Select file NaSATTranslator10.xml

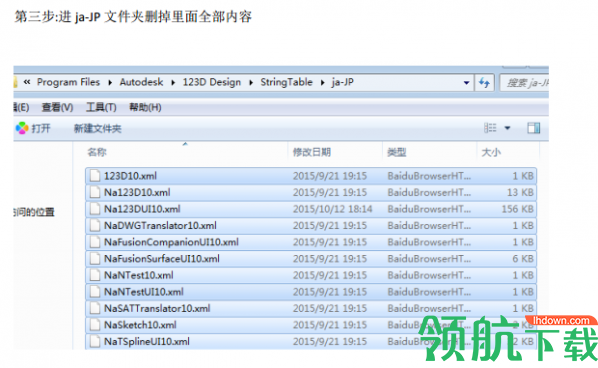coord(311,309)
